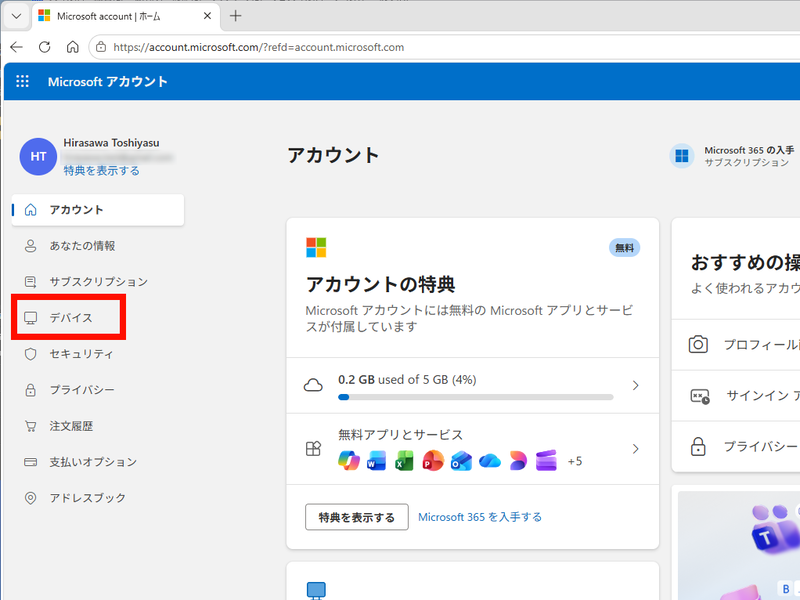
Task: Close the Microsoft account tab
Action: click(x=207, y=16)
